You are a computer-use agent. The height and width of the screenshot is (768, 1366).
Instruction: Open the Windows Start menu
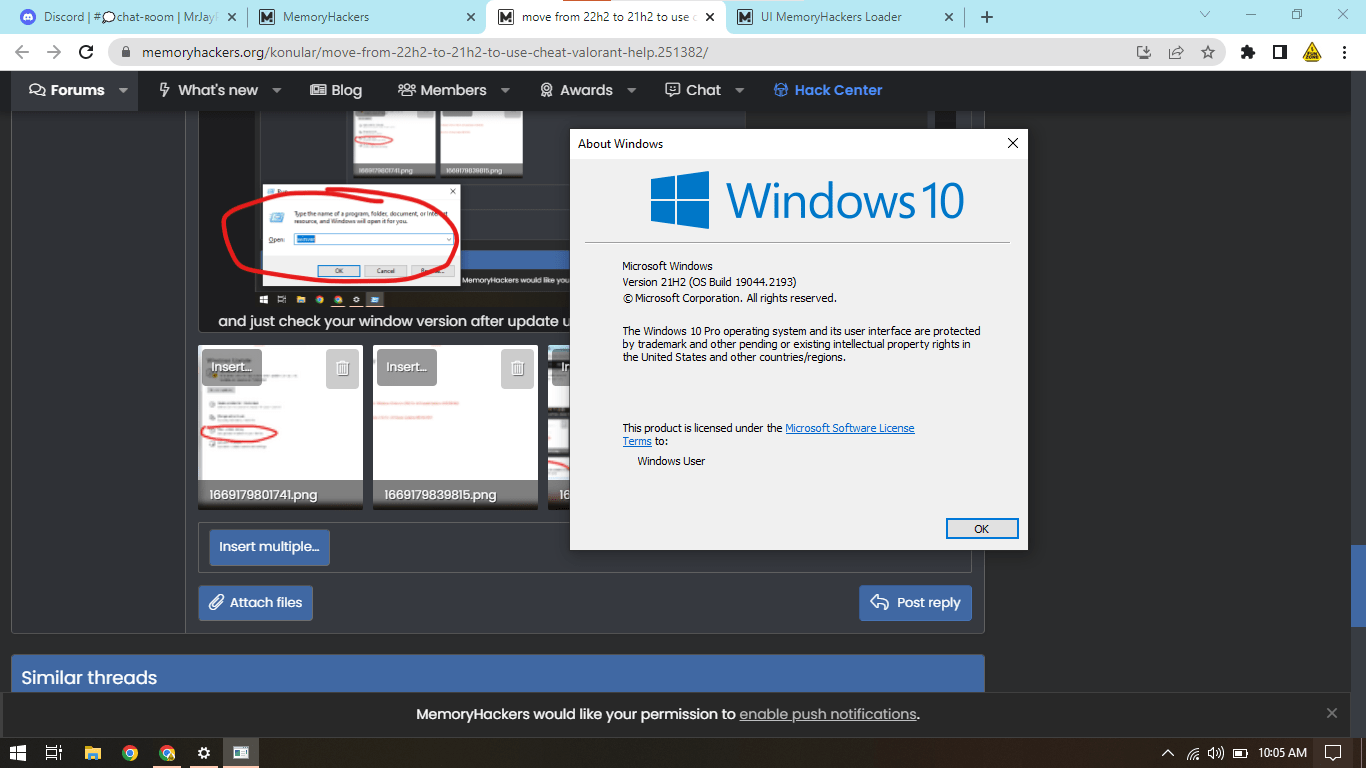coord(18,753)
